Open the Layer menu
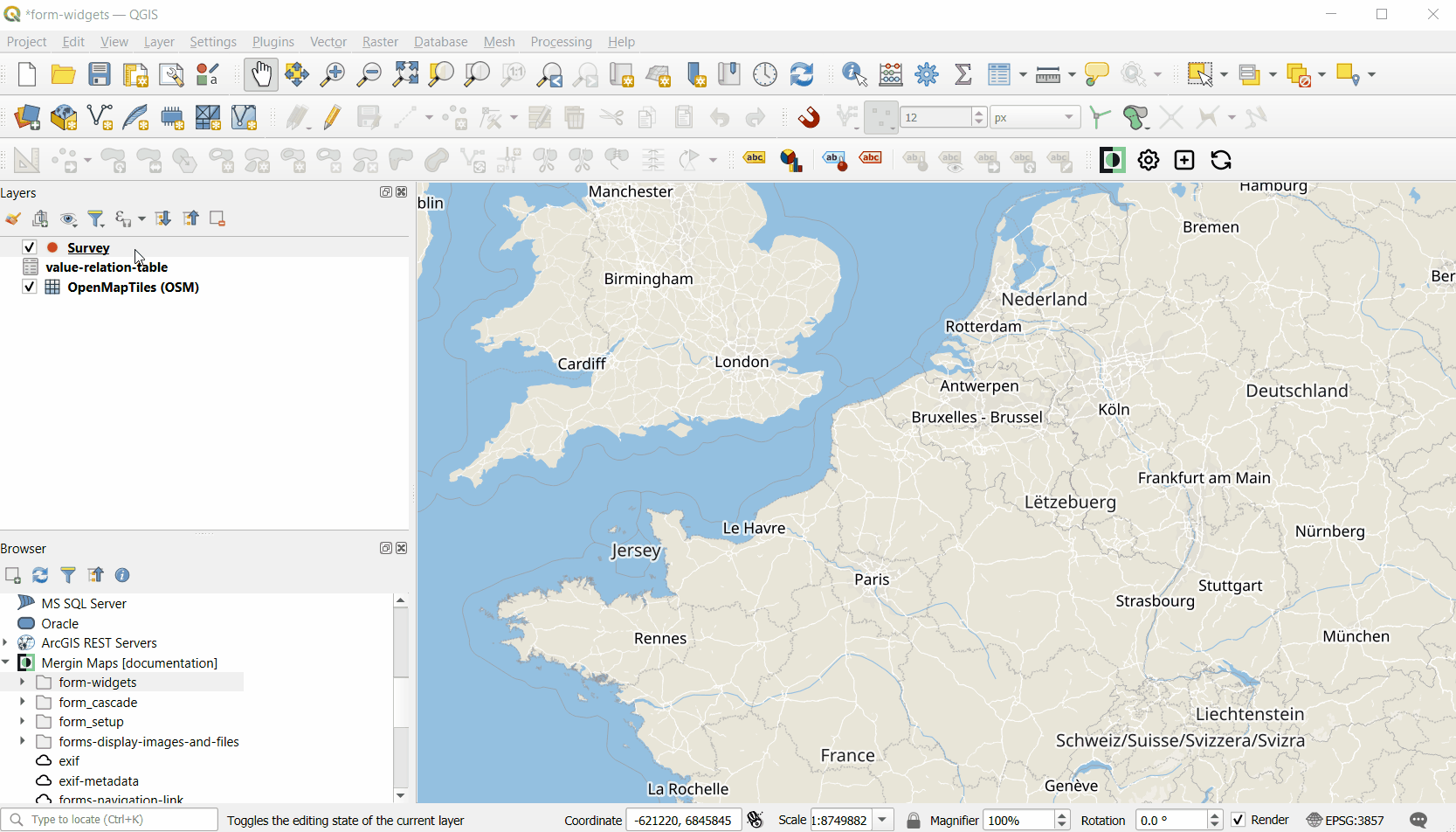Screen dimensions: 1456x832 click(x=159, y=42)
